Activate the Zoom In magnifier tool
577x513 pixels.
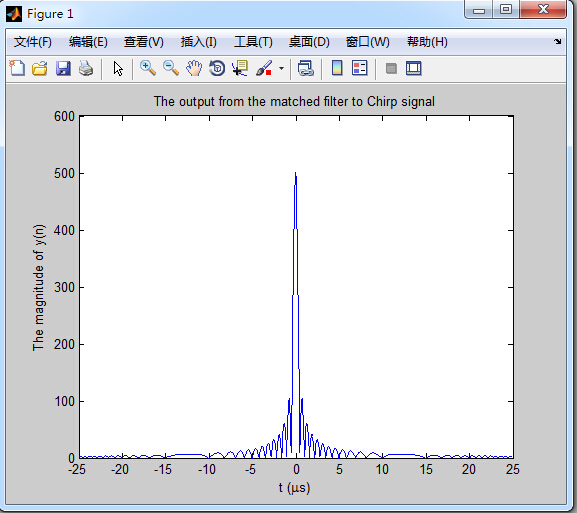click(148, 68)
